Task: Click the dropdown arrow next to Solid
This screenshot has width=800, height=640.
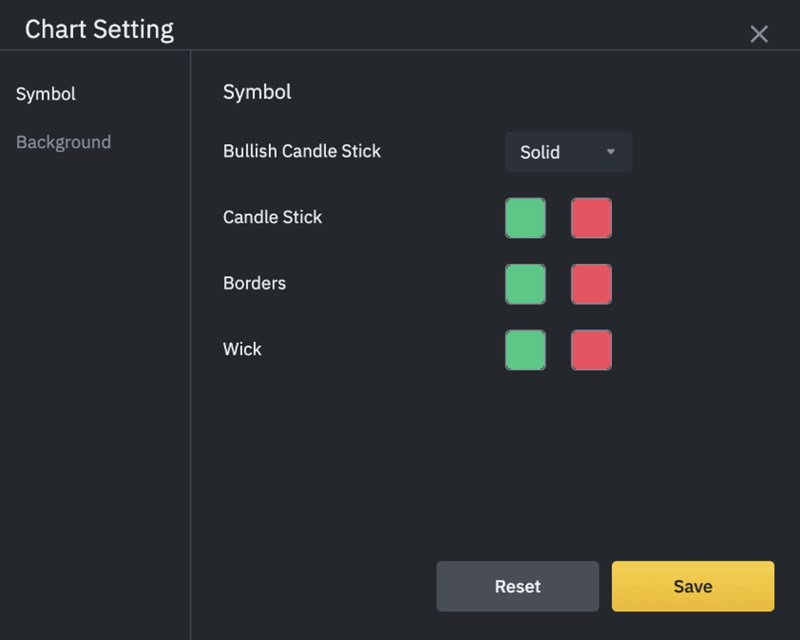Action: coord(611,152)
